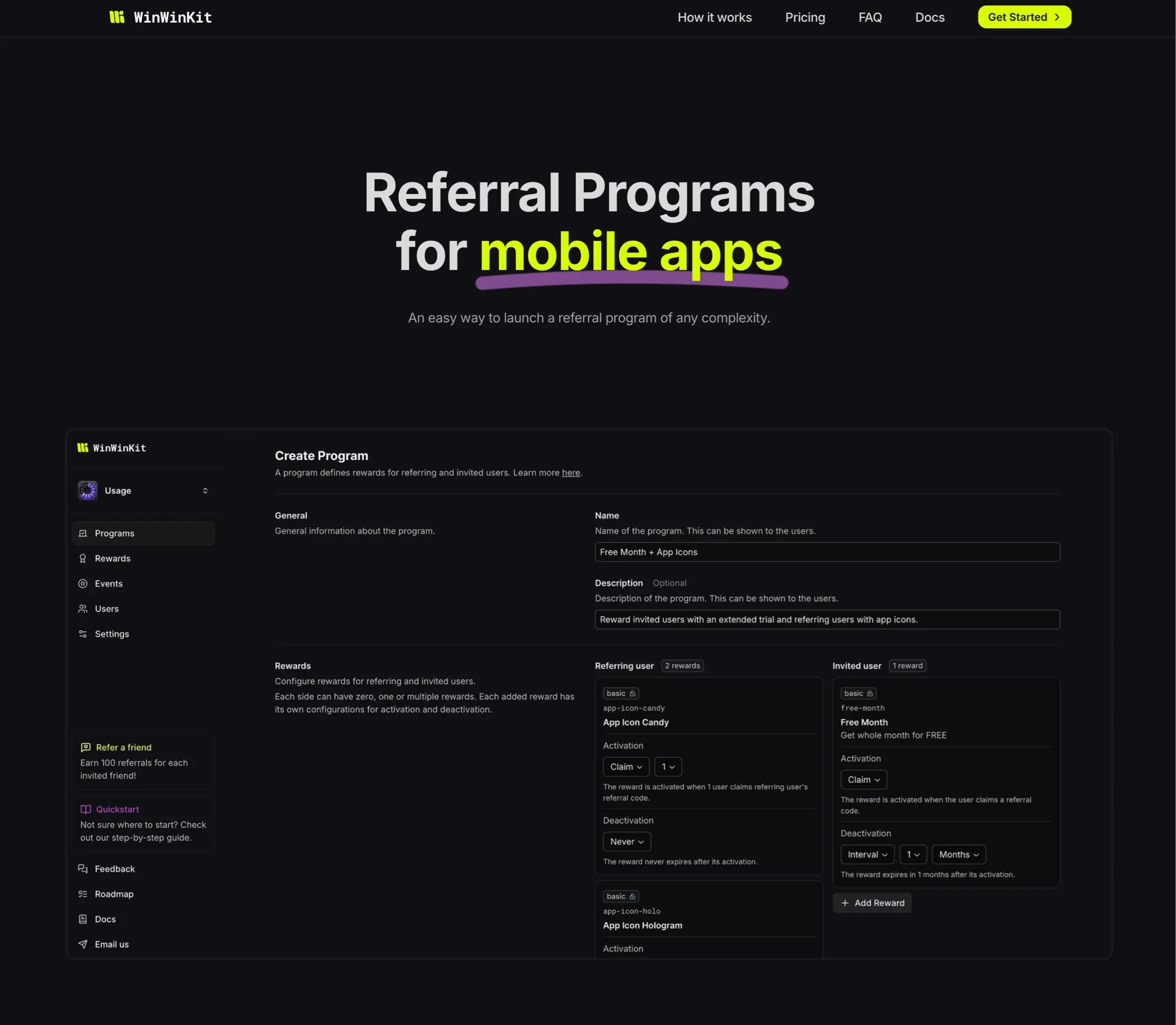Open the Never deactivation dropdown
Viewport: 1176px width, 1025px height.
point(626,841)
